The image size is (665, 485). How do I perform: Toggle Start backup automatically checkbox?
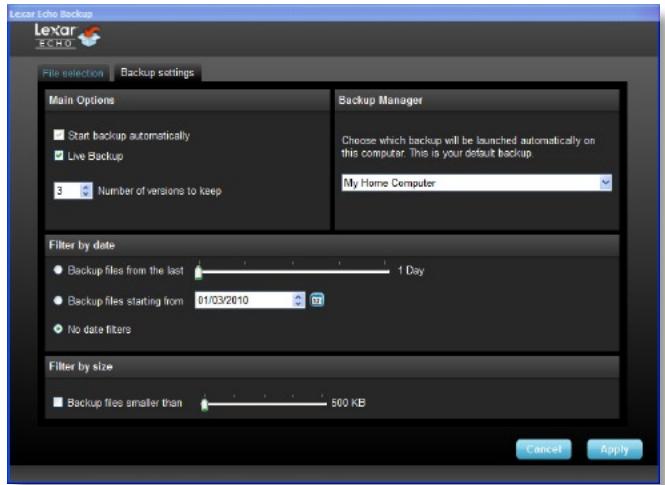(x=59, y=135)
